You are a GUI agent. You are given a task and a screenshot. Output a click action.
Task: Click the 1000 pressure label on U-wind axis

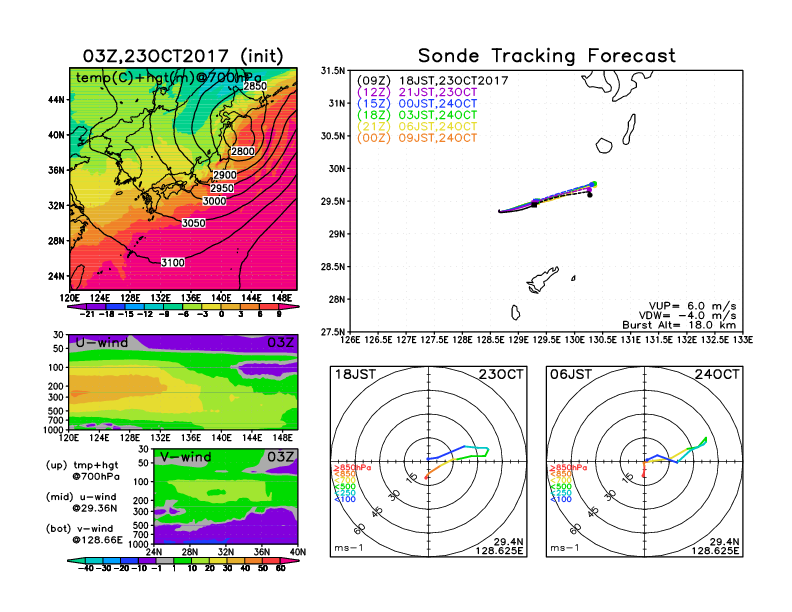pos(54,430)
